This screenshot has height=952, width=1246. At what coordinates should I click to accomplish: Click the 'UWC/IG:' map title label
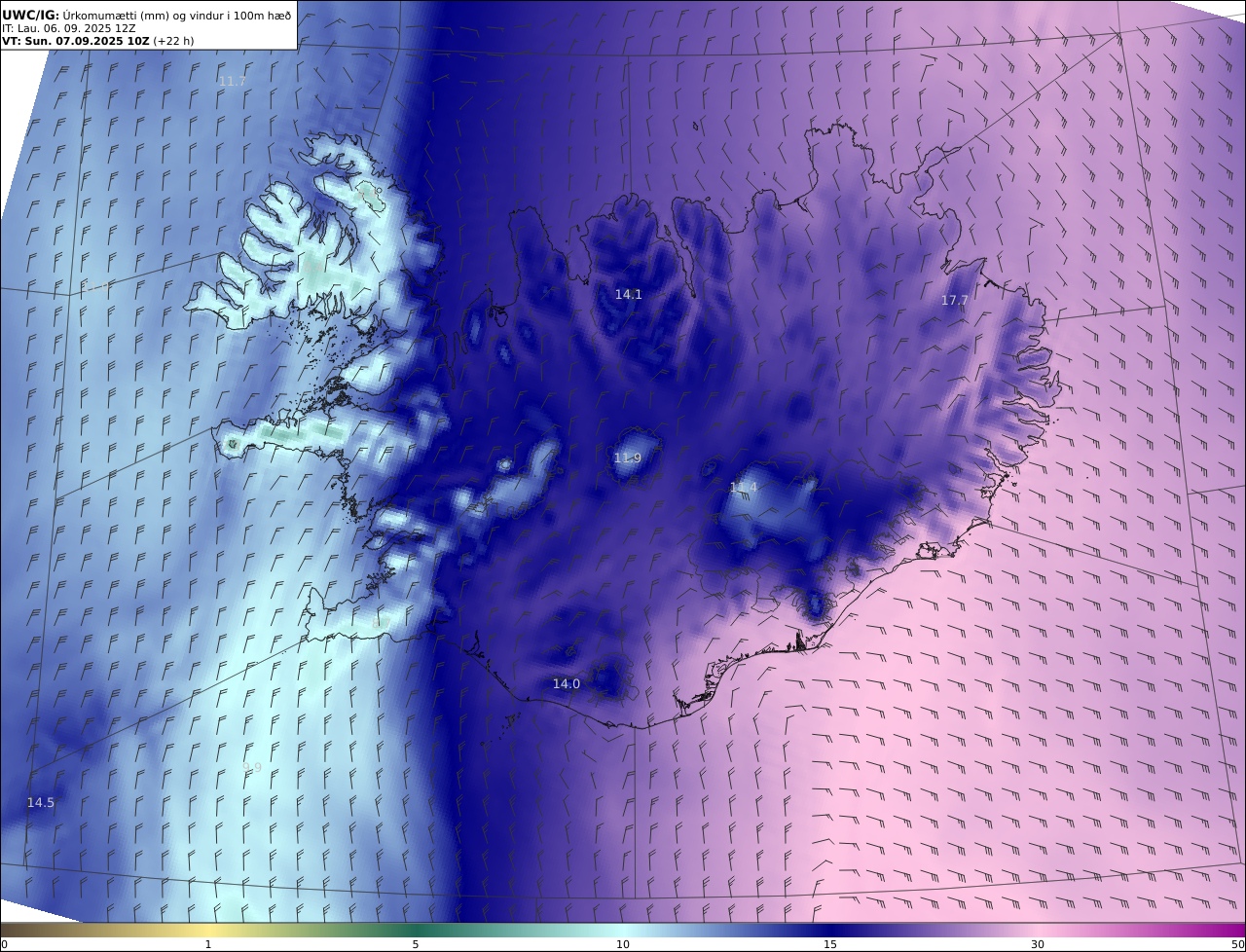[x=31, y=15]
